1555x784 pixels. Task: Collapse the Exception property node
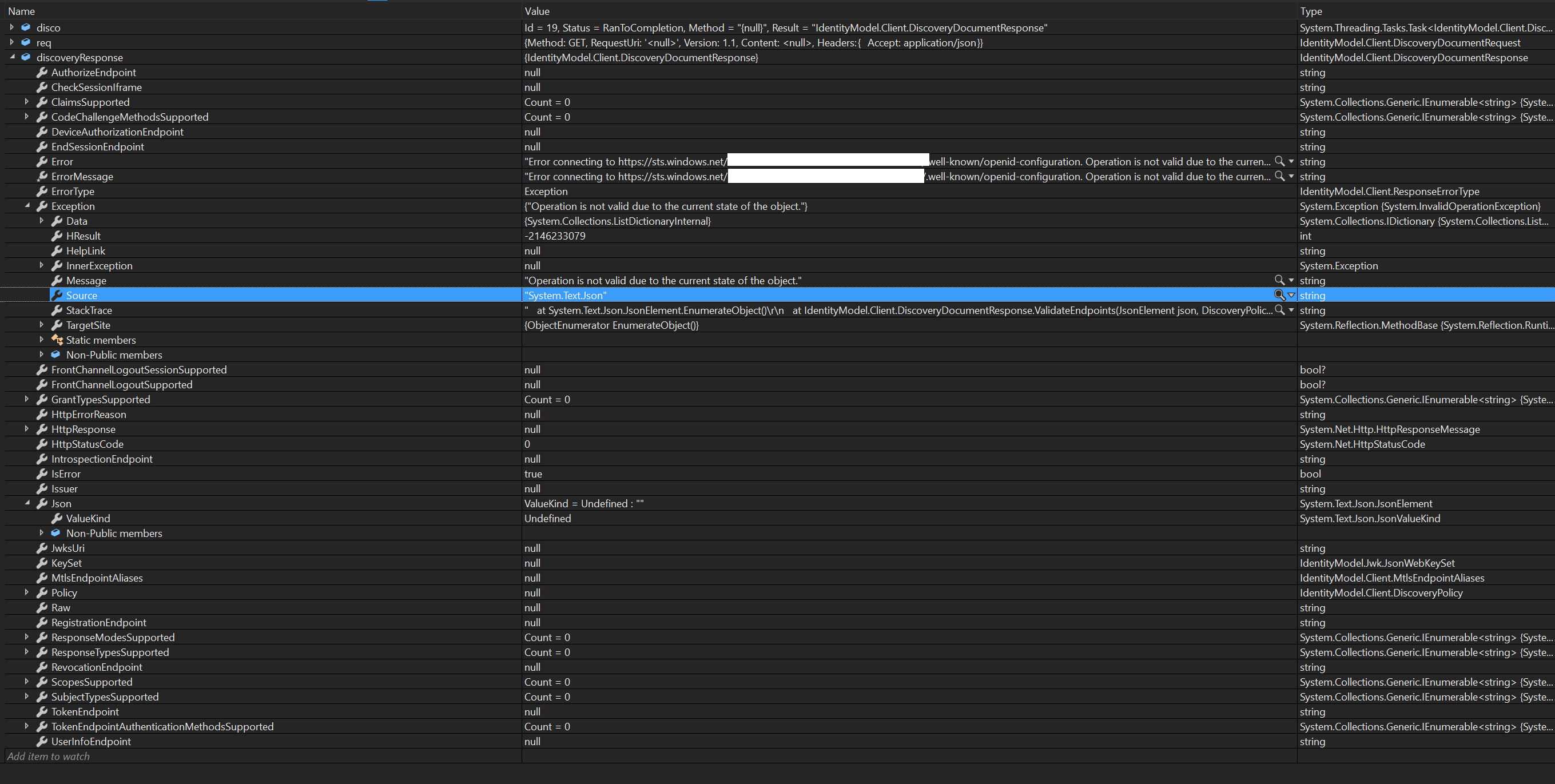click(x=27, y=206)
